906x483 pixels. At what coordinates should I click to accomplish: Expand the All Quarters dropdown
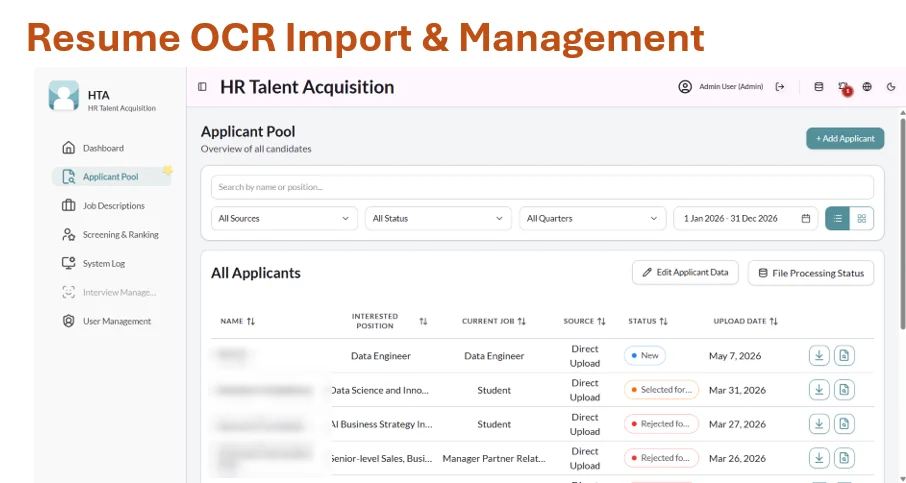point(592,218)
